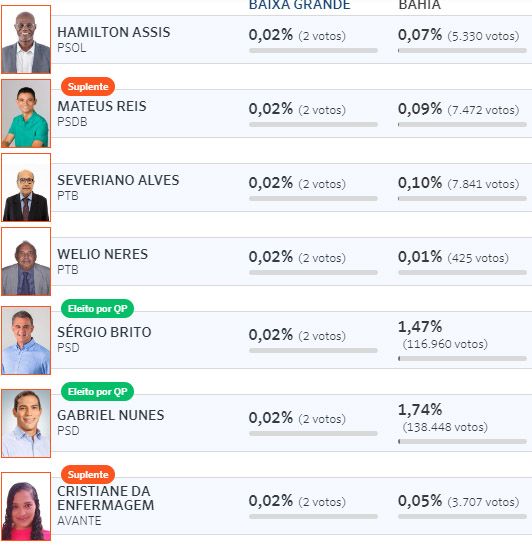Screen dimensions: 532x545
Task: Click the Suplente badge above Mateus Reis
Action: [x=88, y=87]
